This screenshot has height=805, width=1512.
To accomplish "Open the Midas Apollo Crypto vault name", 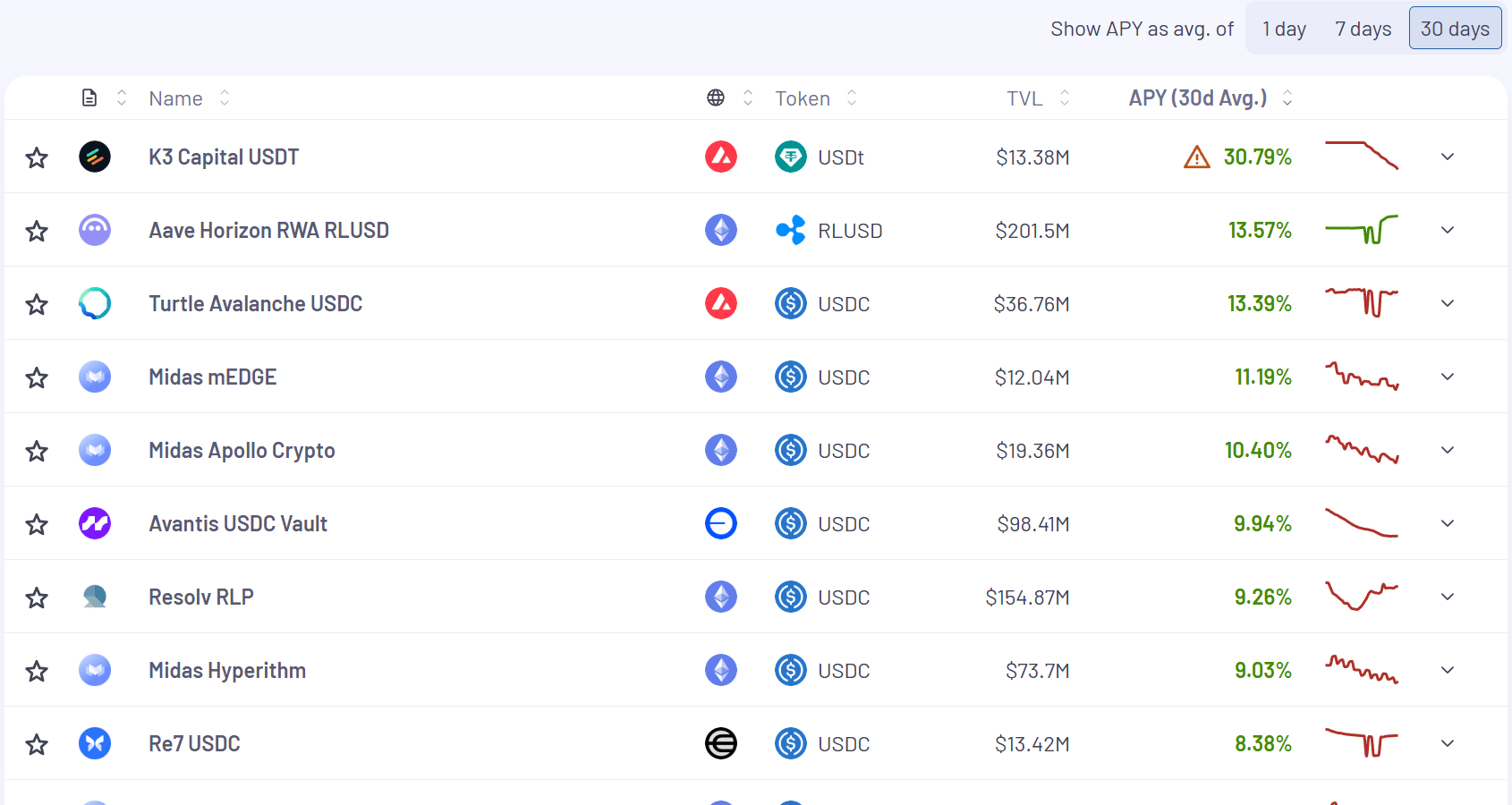I will (242, 451).
